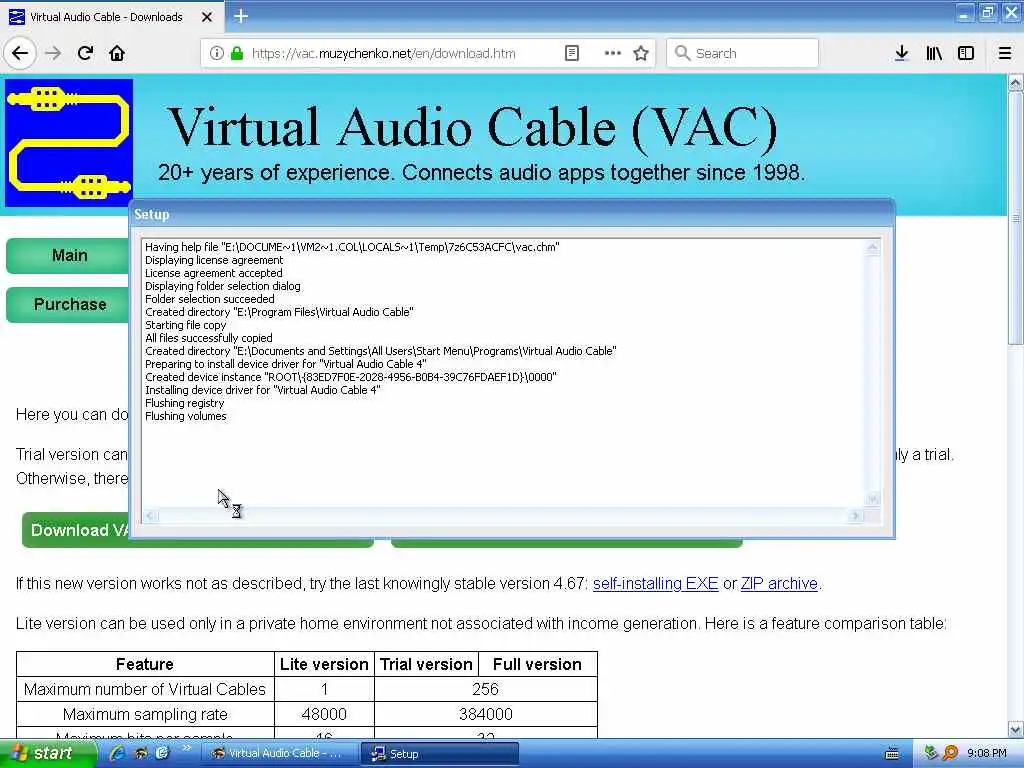Click the "Lite version" column header

[324, 664]
